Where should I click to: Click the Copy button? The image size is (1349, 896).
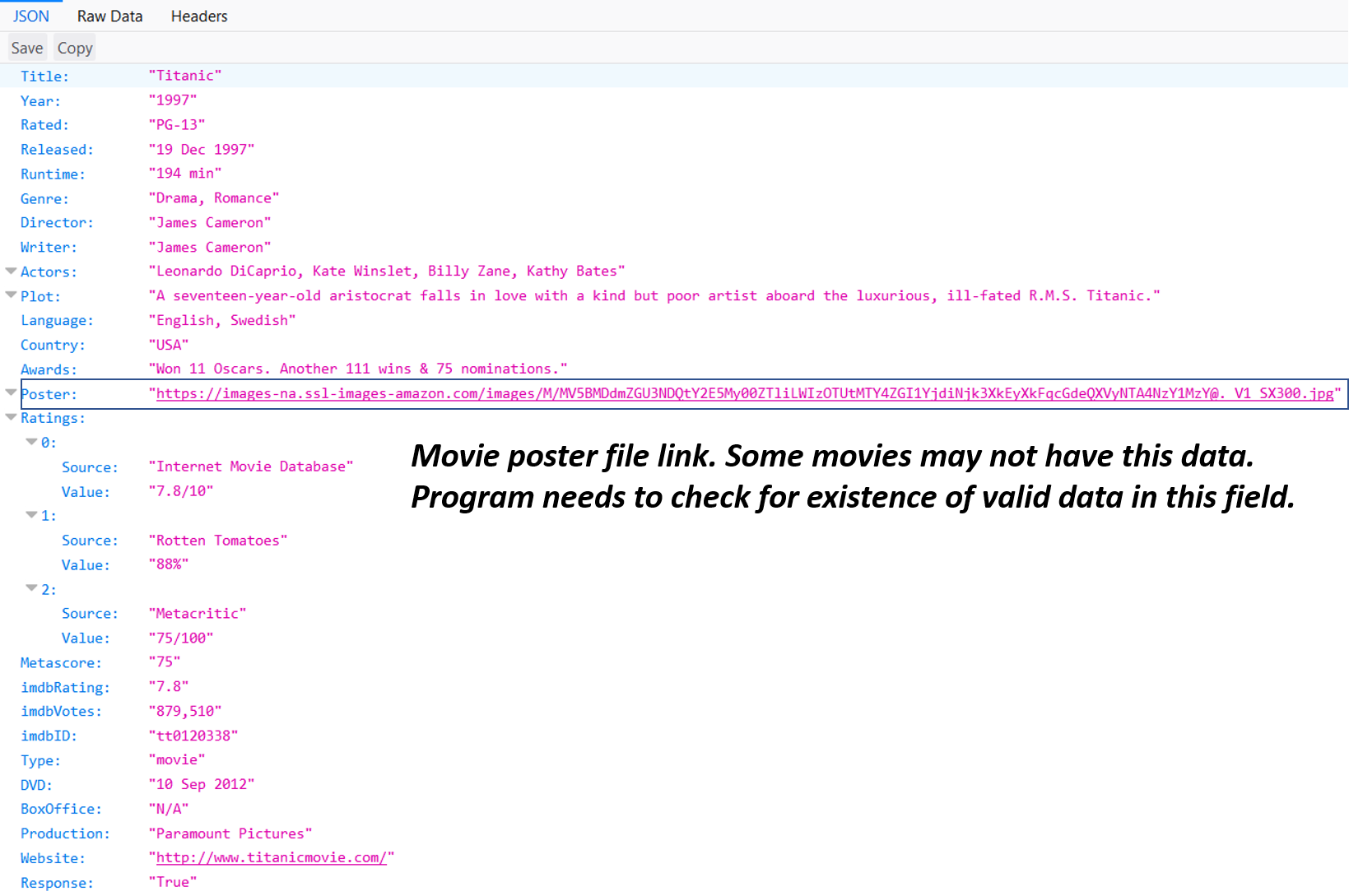point(75,48)
